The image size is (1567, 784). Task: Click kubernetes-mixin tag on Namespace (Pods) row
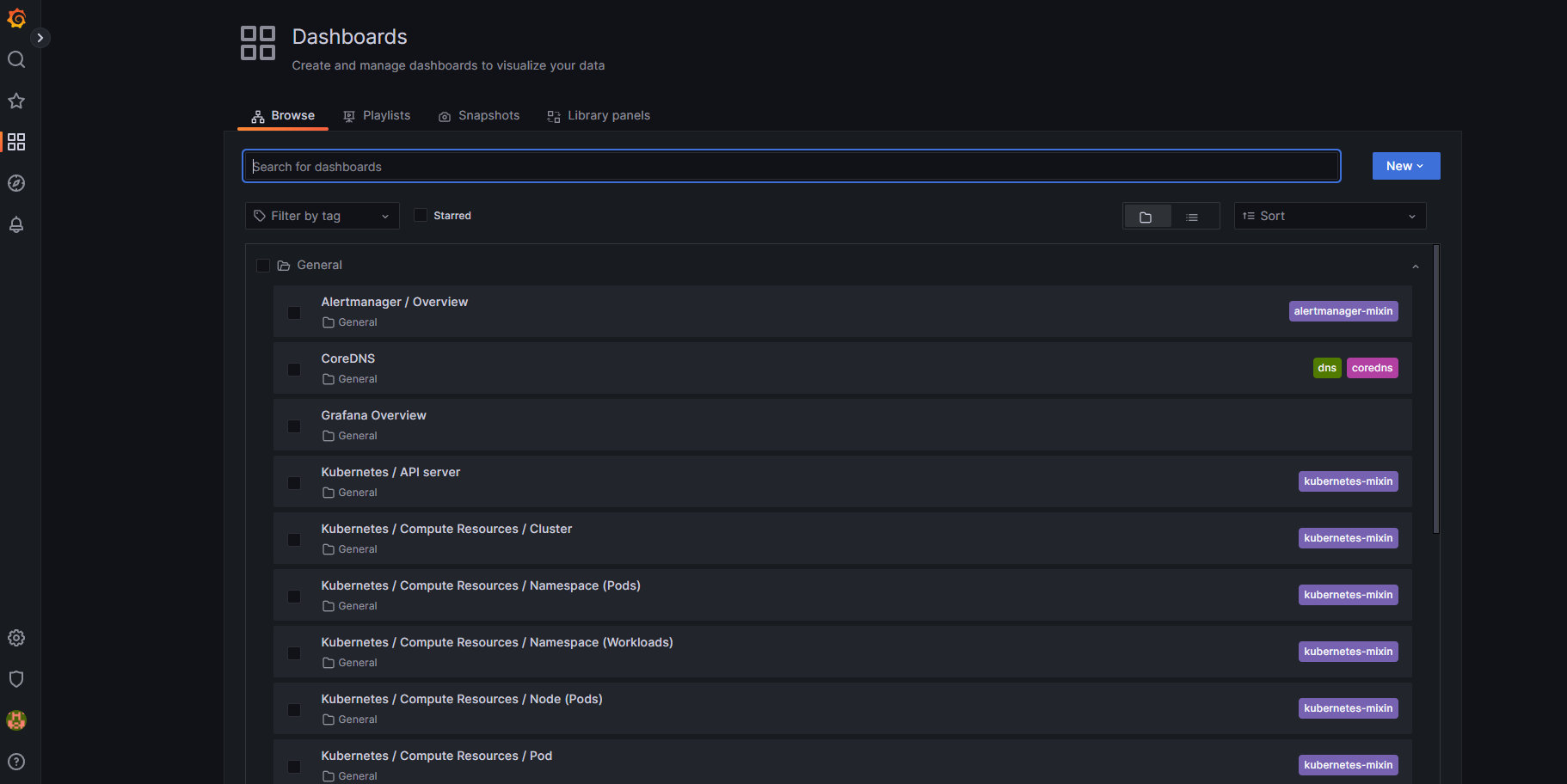[1348, 595]
